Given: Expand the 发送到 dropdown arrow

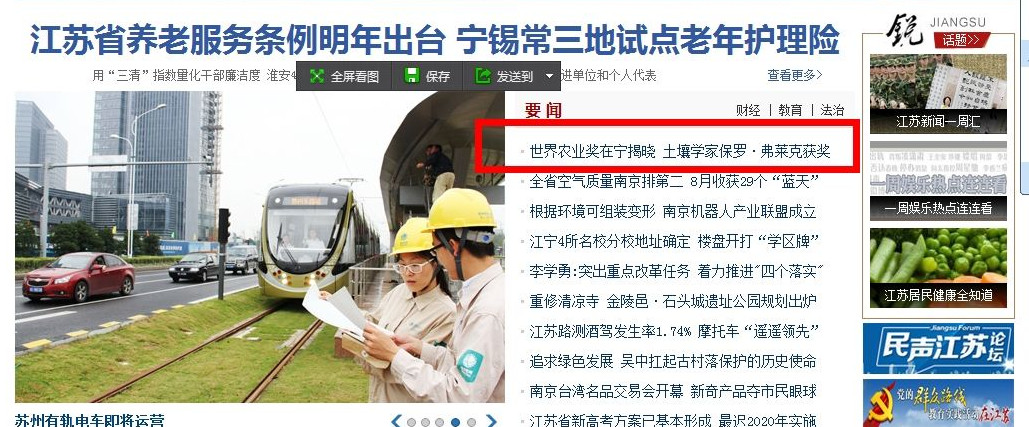Looking at the screenshot, I should [549, 76].
